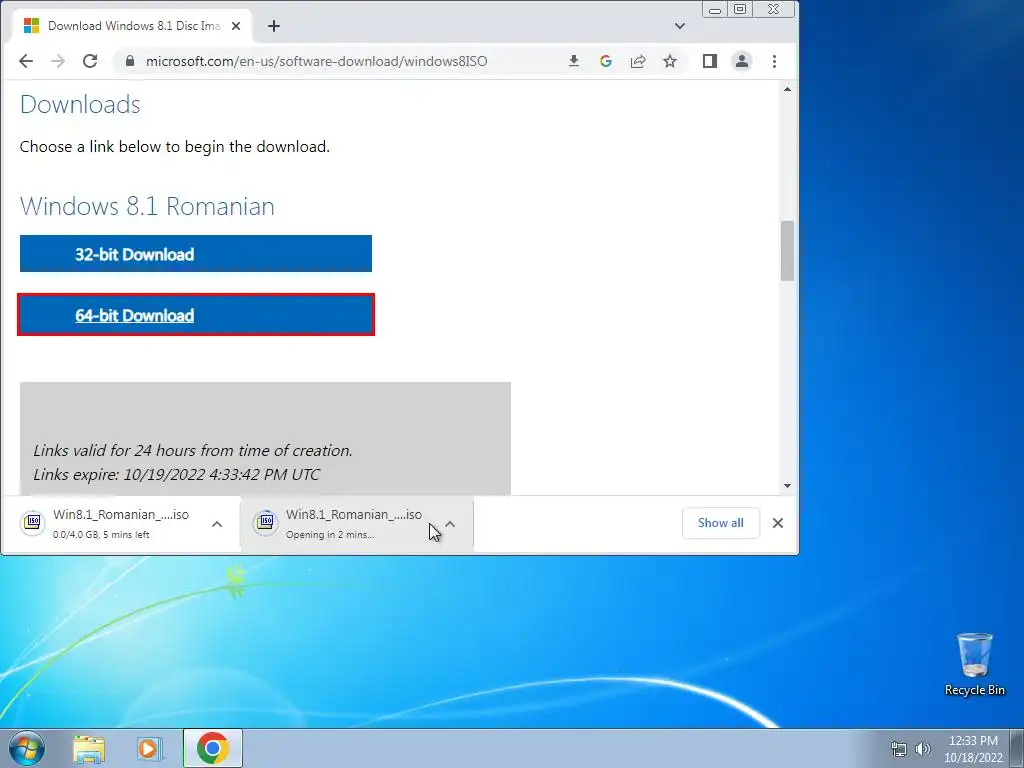Click 'Links valid for 24 hours' text
This screenshot has height=768, width=1024.
tap(193, 451)
